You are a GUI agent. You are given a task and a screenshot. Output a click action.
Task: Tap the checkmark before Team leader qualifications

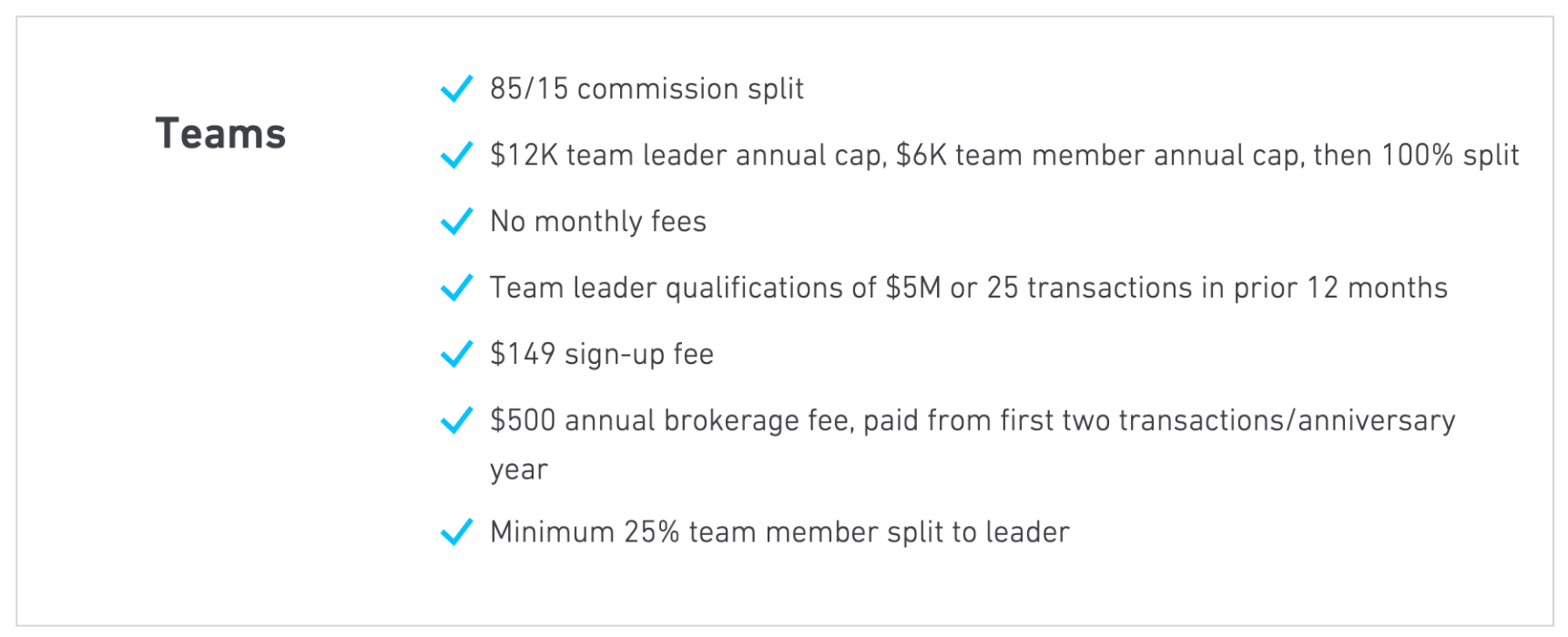coord(456,288)
